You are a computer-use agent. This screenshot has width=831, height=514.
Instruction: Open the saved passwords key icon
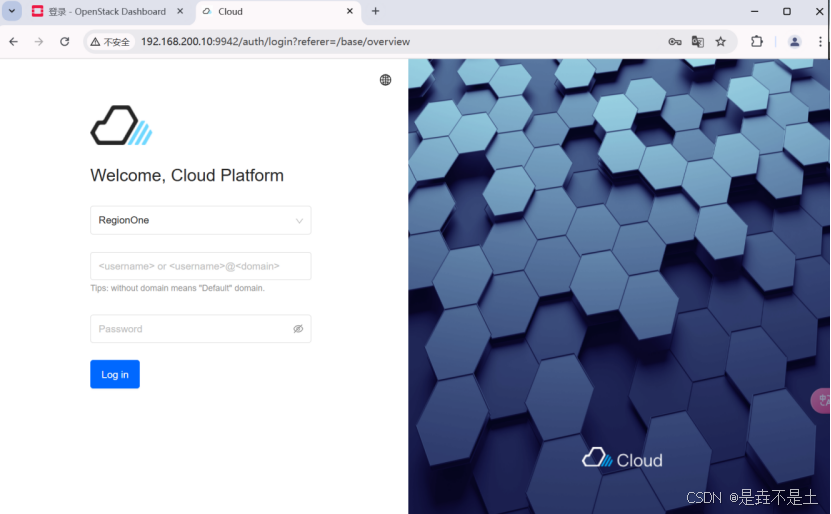(675, 41)
